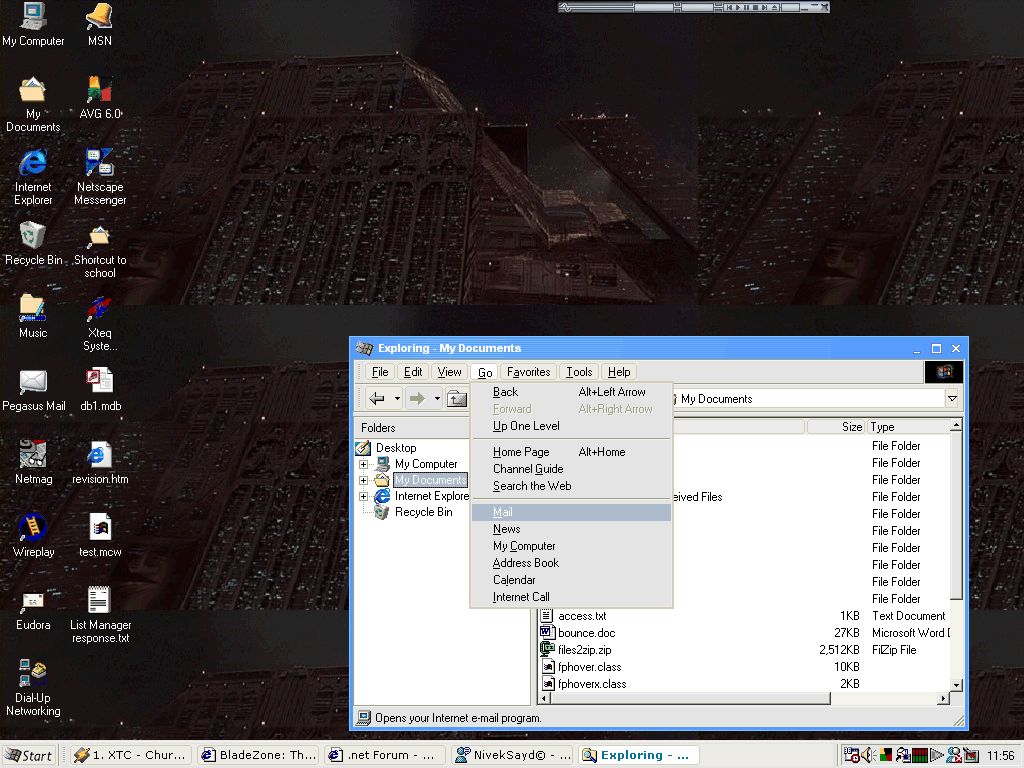The height and width of the screenshot is (768, 1024).
Task: Click the AVG 6.0 desktop icon
Action: point(99,92)
